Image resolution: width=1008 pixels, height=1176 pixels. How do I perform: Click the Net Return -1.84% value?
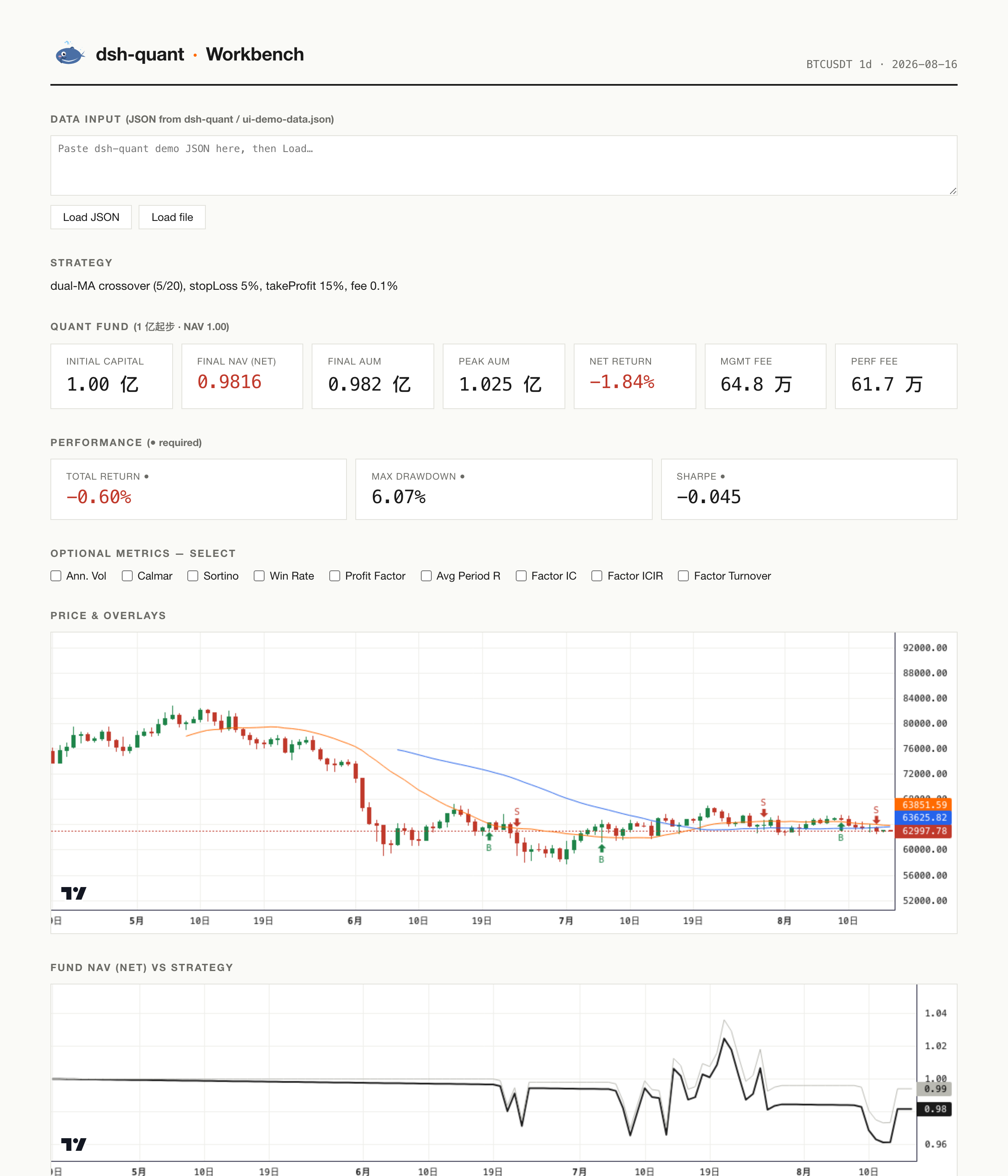coord(622,382)
